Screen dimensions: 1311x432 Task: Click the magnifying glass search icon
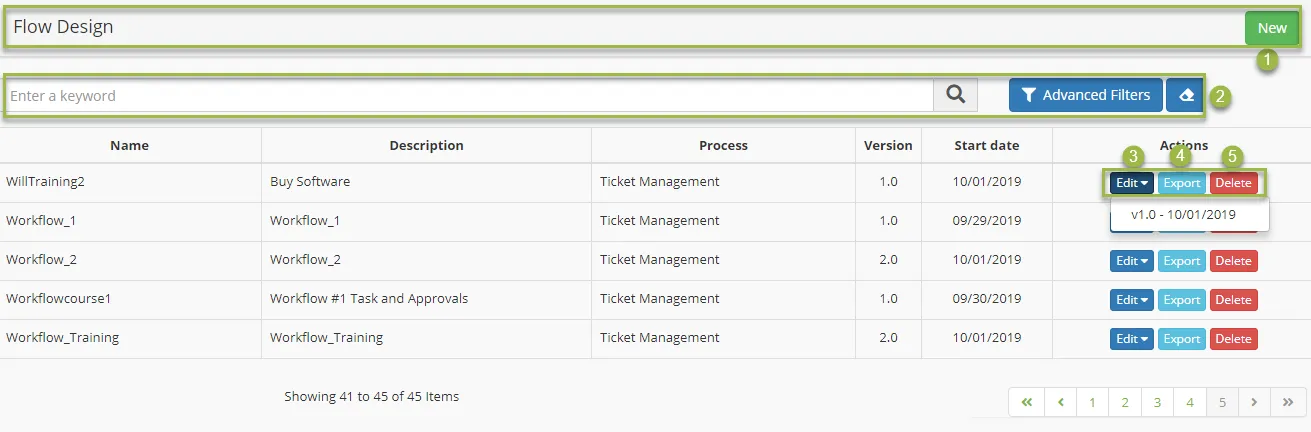(956, 95)
